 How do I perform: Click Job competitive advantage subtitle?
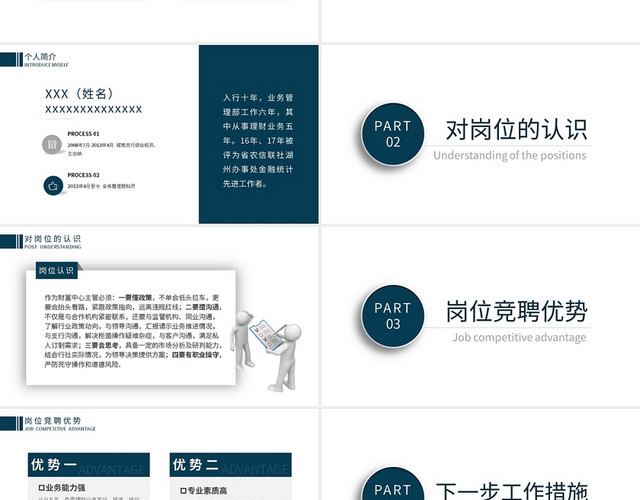pyautogui.click(x=519, y=338)
